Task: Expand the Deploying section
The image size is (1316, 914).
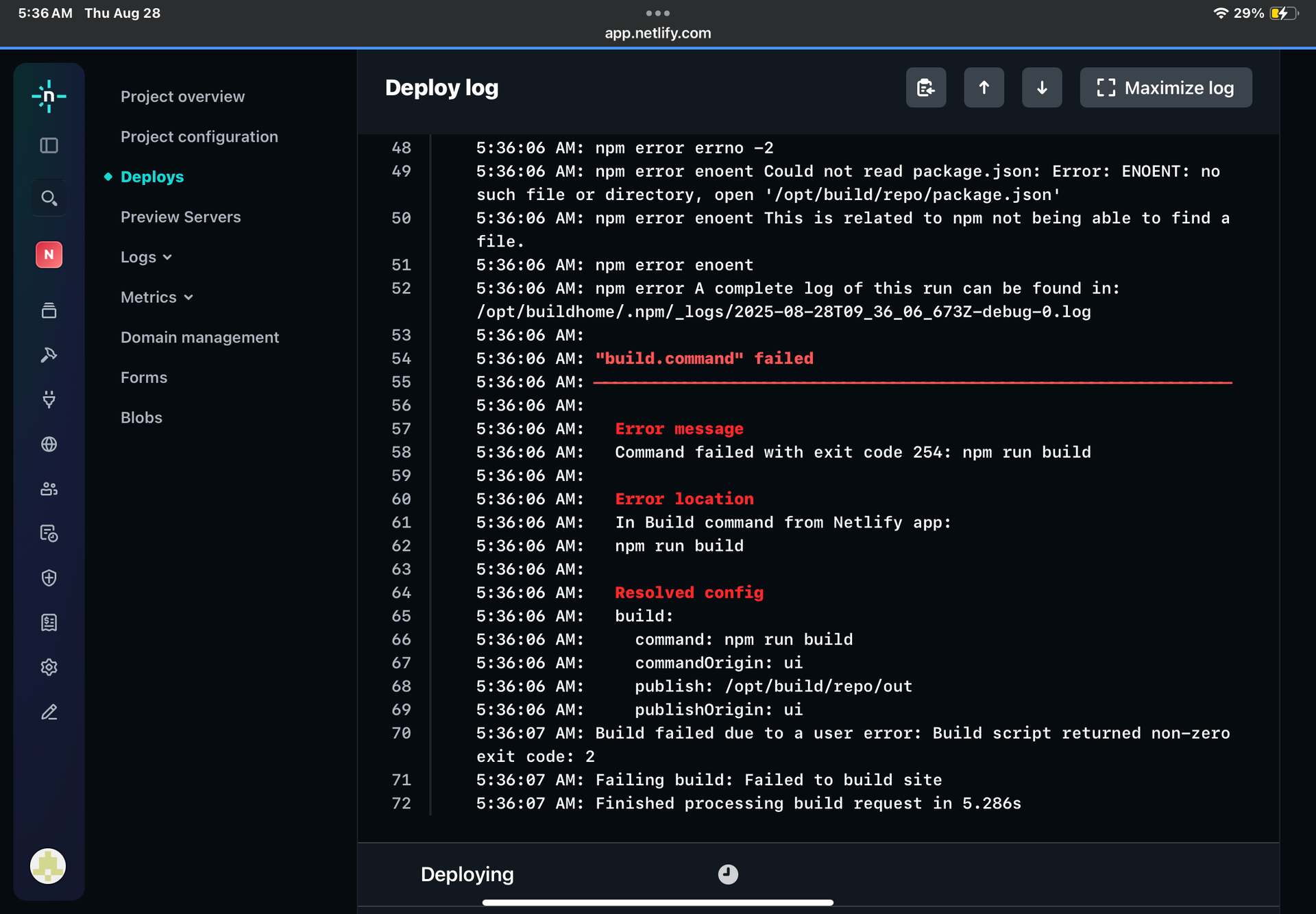Action: pyautogui.click(x=467, y=874)
